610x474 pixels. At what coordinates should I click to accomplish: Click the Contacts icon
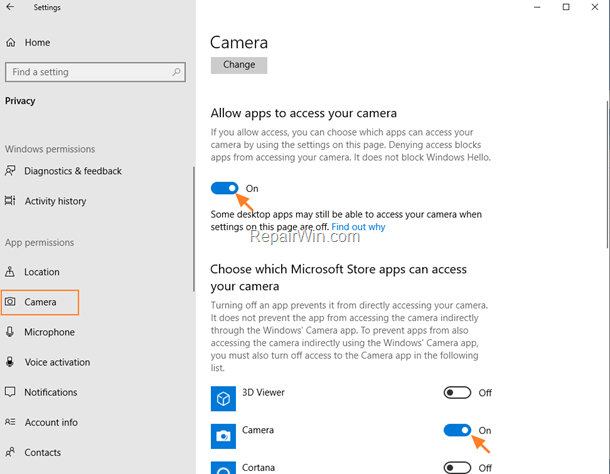pyautogui.click(x=10, y=452)
